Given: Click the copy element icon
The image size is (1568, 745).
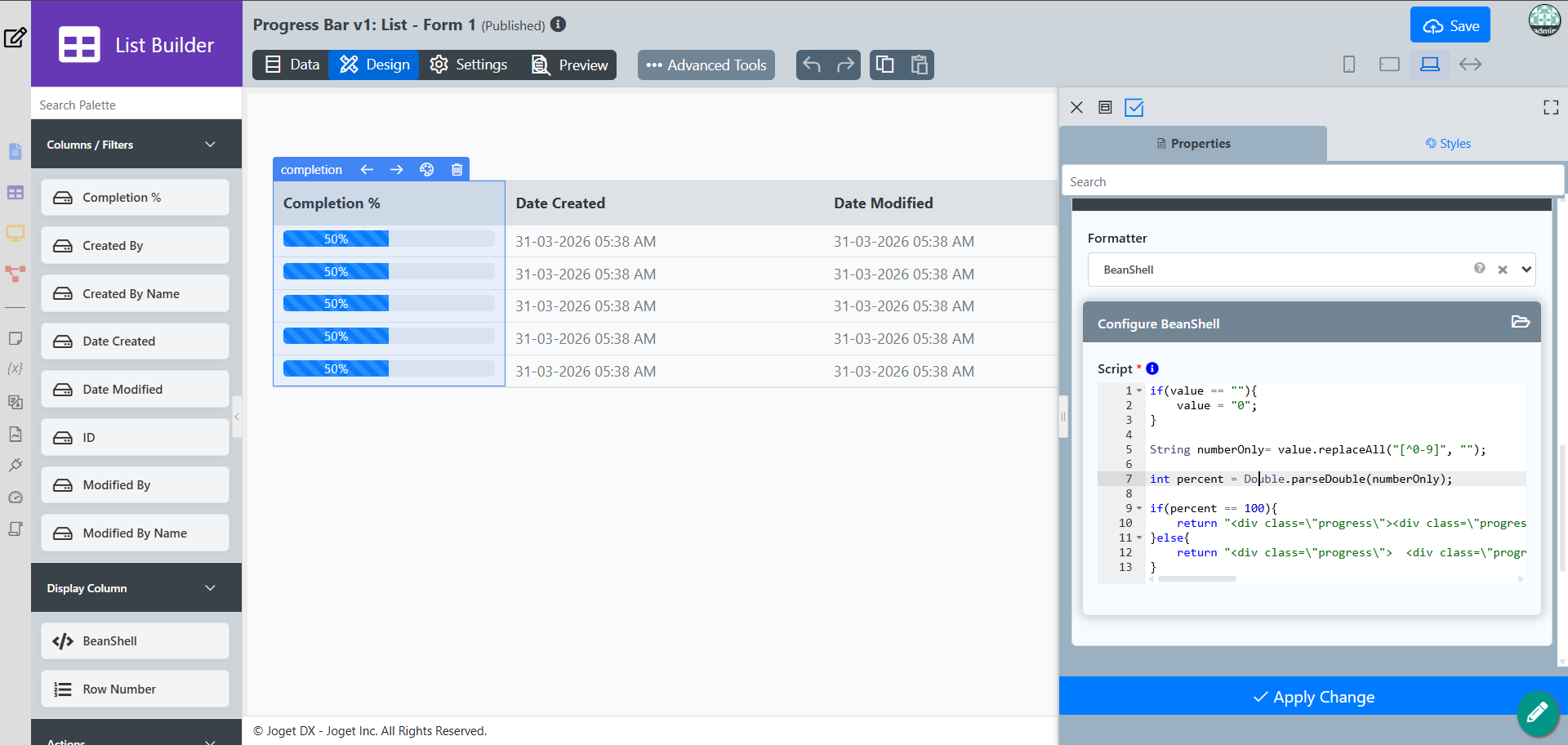Looking at the screenshot, I should tap(885, 65).
